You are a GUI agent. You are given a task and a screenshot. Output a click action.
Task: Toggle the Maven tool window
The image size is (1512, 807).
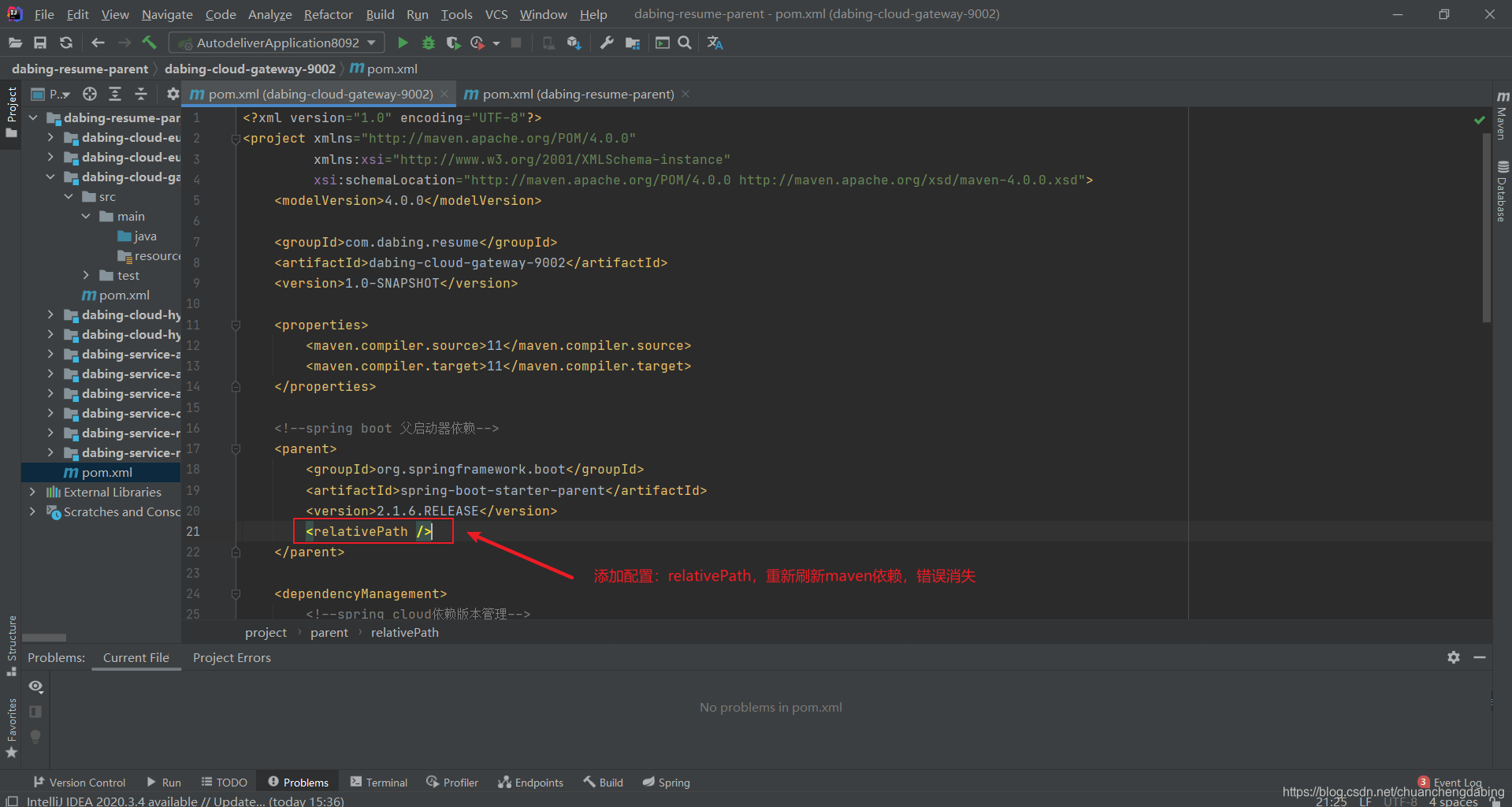tap(1502, 114)
